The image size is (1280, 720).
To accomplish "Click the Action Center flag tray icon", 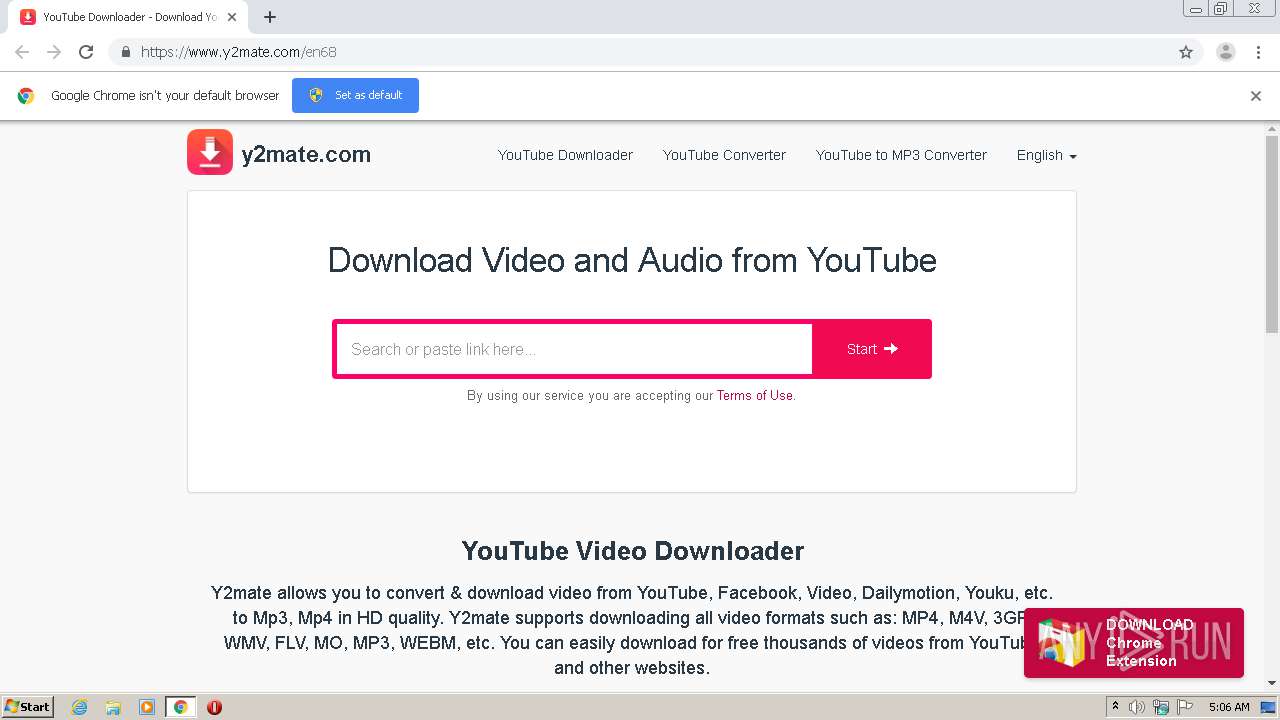I will coord(1183,707).
